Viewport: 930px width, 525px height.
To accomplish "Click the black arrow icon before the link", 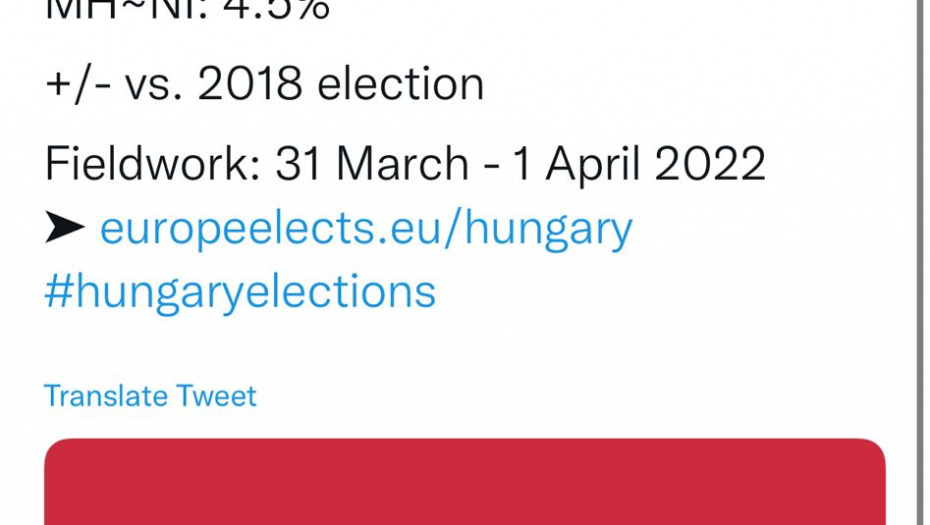I will (x=65, y=229).
